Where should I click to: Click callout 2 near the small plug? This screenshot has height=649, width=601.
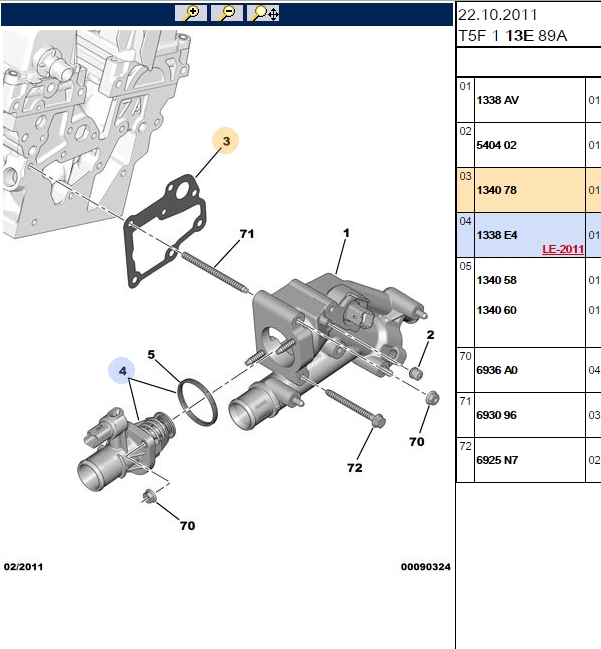pos(430,335)
